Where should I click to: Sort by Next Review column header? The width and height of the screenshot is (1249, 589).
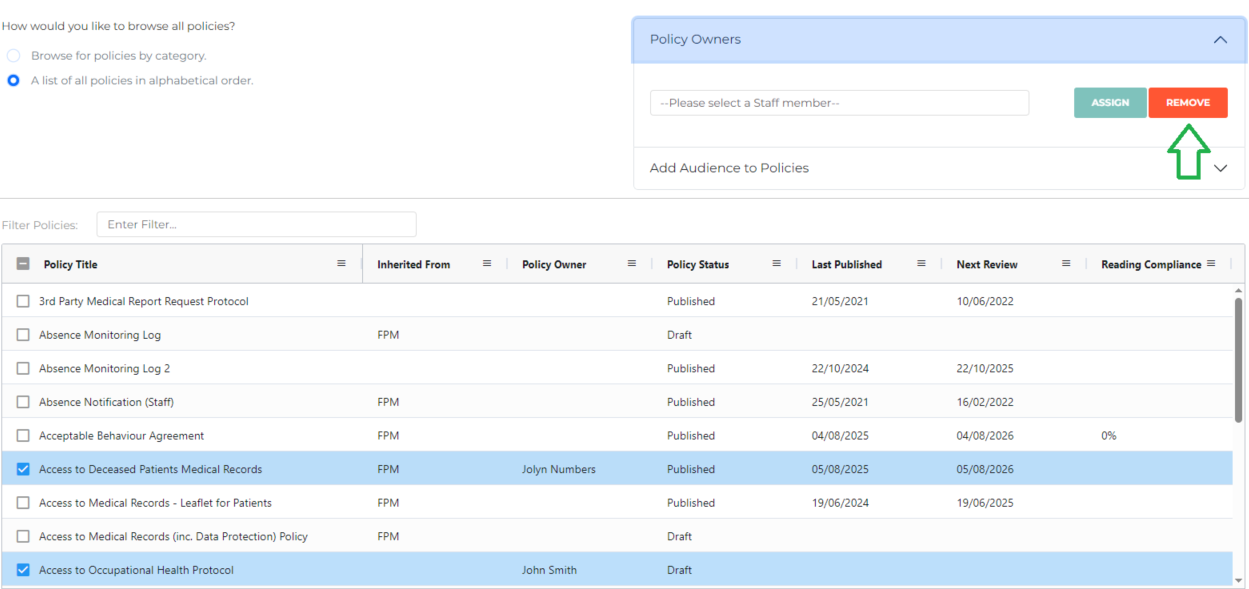tap(987, 265)
